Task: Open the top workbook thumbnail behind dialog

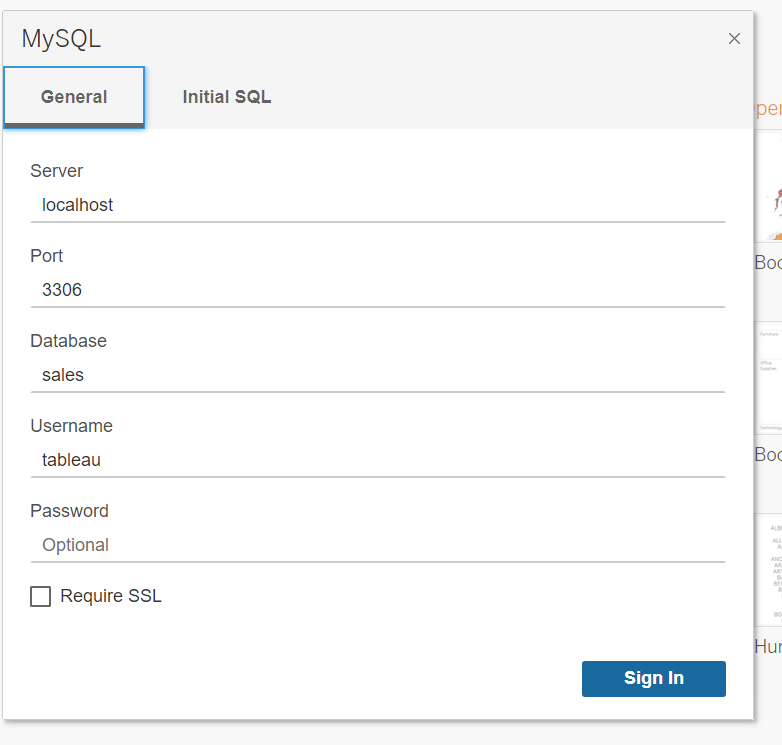Action: coord(769,186)
